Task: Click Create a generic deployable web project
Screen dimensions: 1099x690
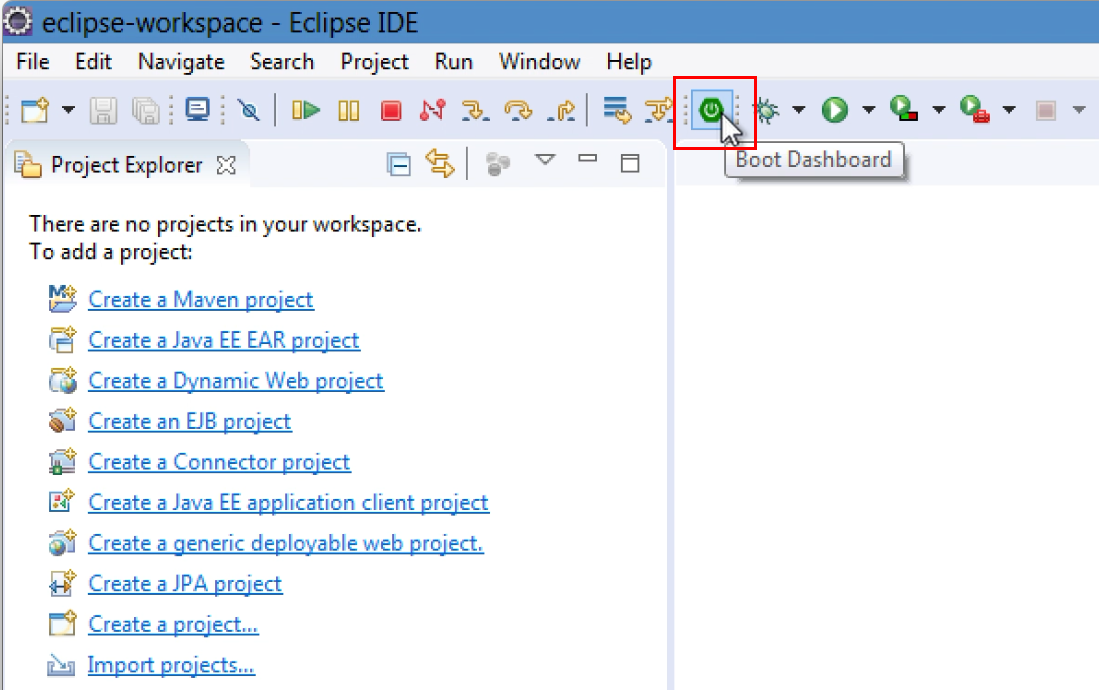Action: tap(285, 543)
